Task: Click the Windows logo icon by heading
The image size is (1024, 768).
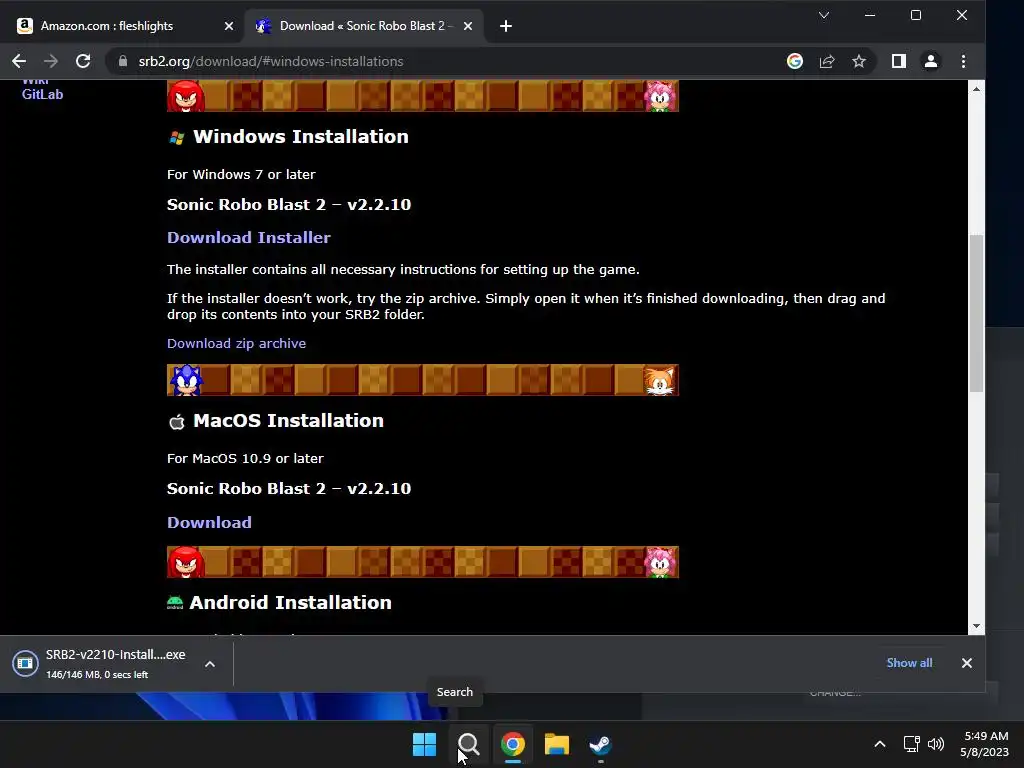Action: pyautogui.click(x=176, y=138)
